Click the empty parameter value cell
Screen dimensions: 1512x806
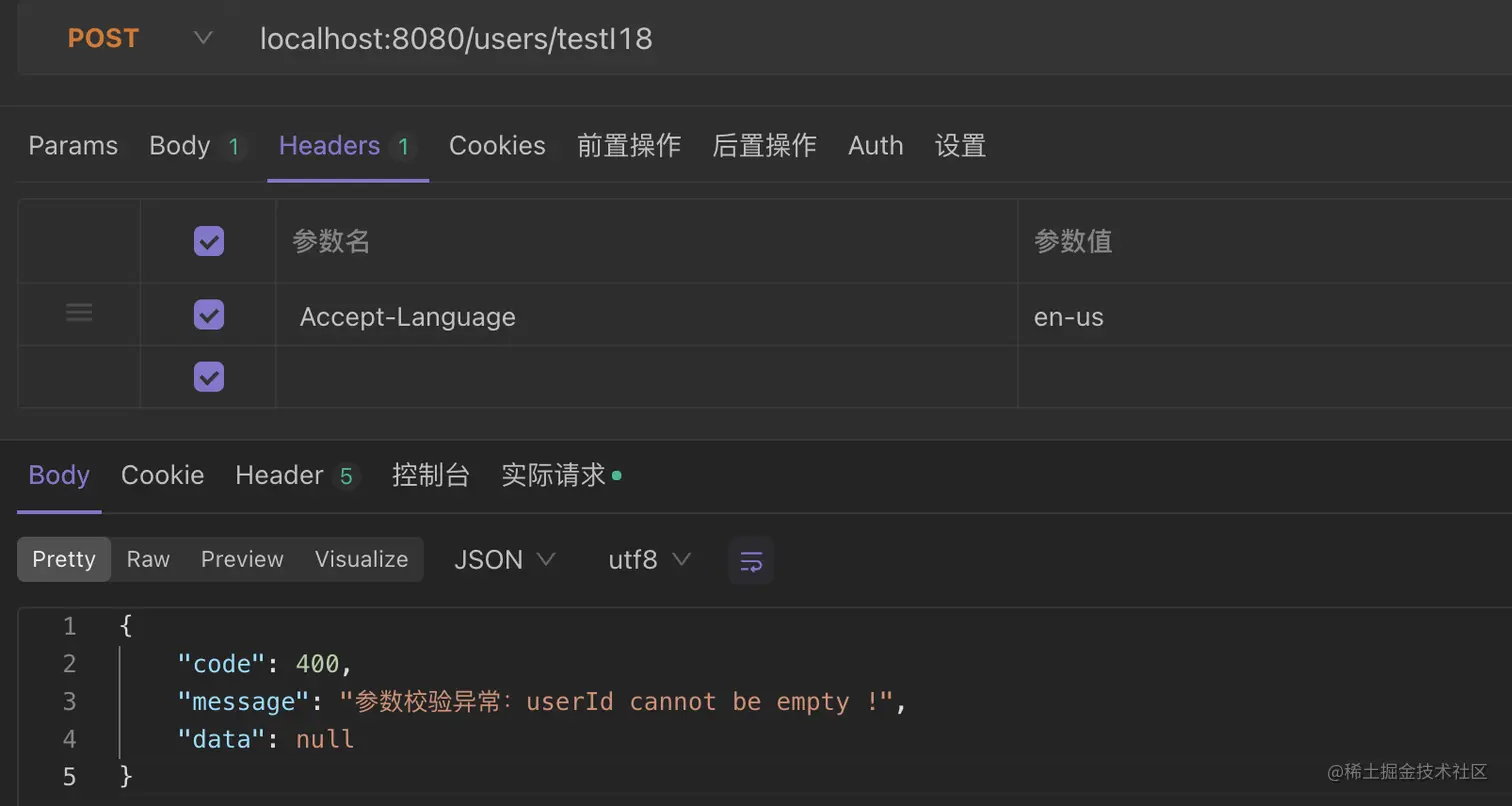tap(1265, 377)
